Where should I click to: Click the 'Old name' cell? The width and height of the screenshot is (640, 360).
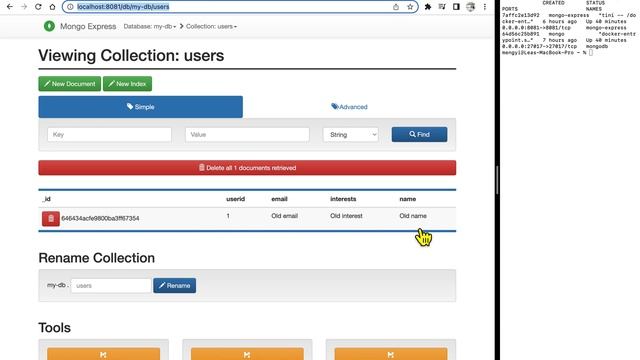coord(413,216)
